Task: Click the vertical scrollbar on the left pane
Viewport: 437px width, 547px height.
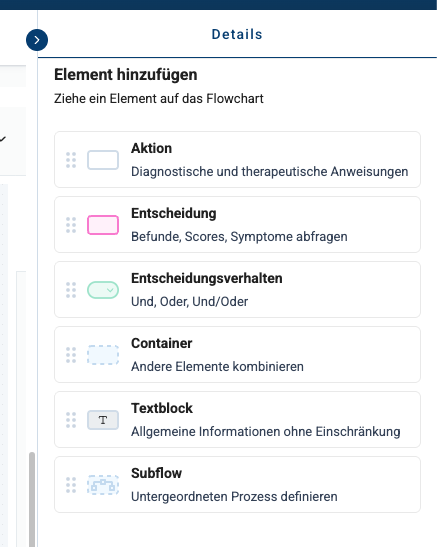Action: tap(32, 499)
